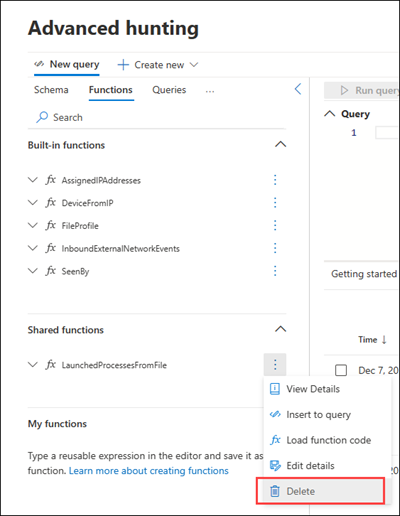Collapse the Query editor section
Viewport: 400px width, 516px height.
click(330, 114)
